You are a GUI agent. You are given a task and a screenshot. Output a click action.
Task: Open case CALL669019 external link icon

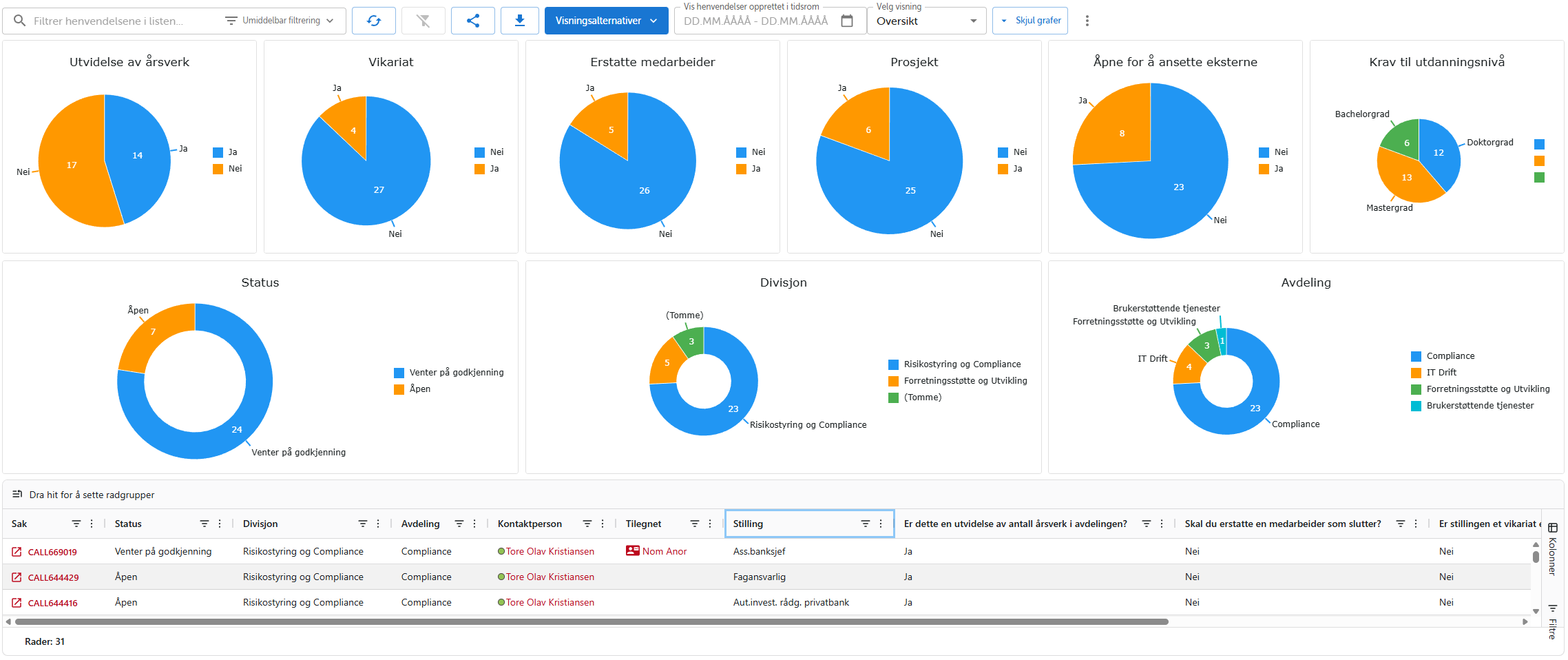pos(17,552)
